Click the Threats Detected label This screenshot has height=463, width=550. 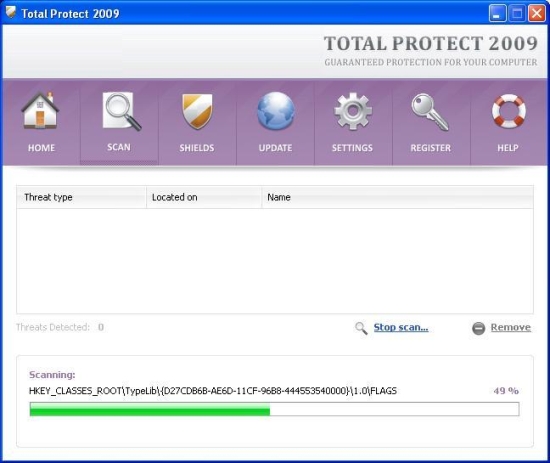[x=53, y=327]
